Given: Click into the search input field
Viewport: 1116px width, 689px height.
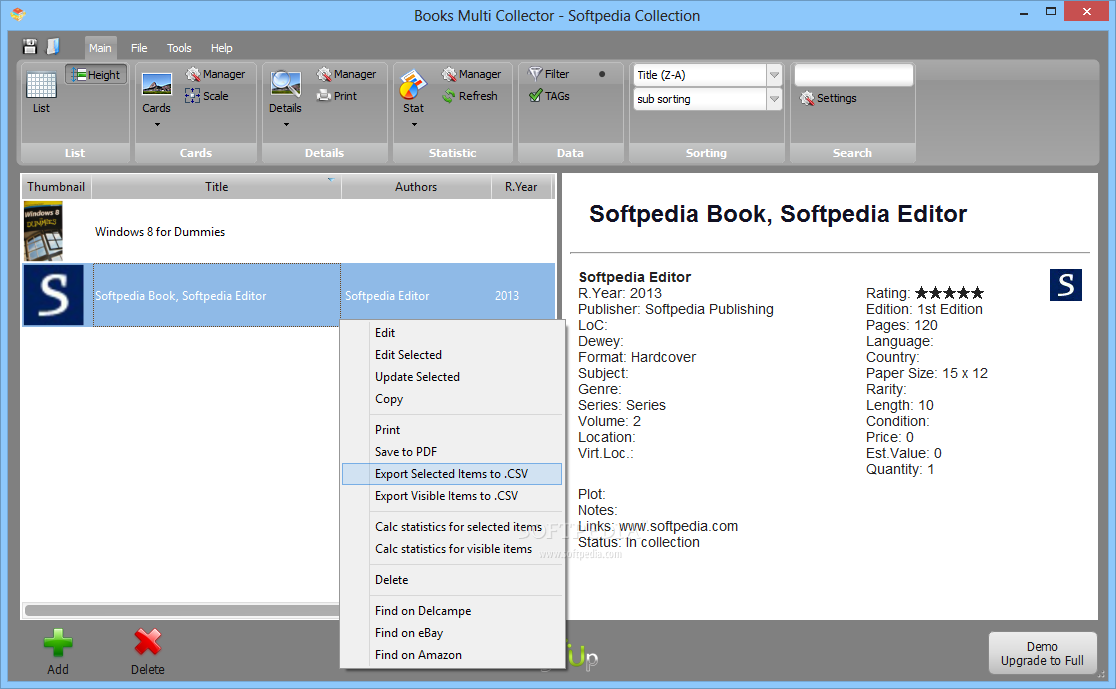Looking at the screenshot, I should (x=853, y=75).
